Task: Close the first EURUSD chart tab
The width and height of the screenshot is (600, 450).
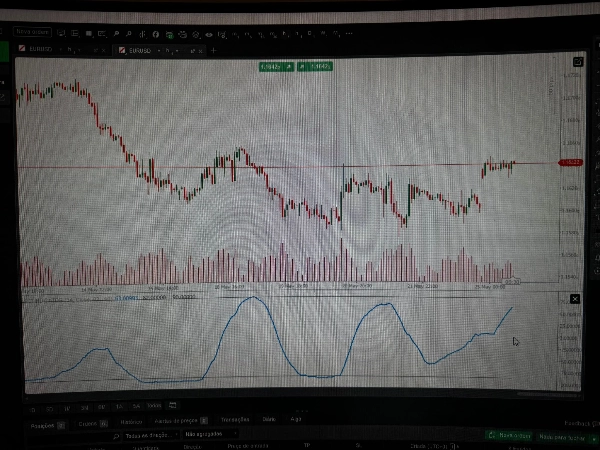Action: [x=103, y=50]
